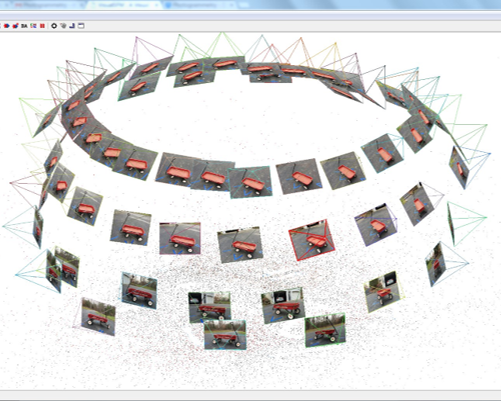Pick the green-bordered wagon photo at bottom right
Screen dimensions: 501x401
tap(325, 330)
